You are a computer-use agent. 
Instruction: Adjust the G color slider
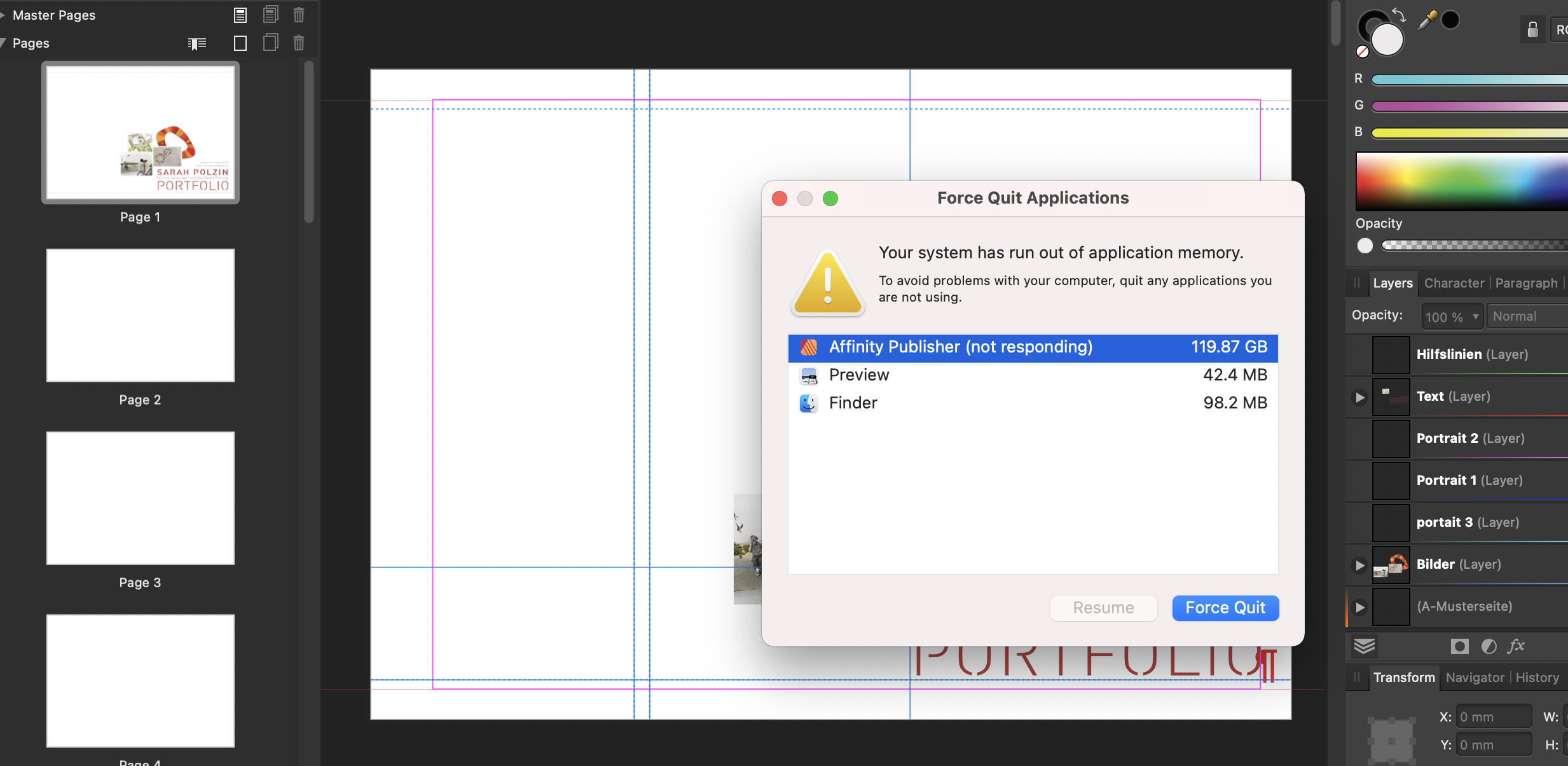pyautogui.click(x=1469, y=106)
